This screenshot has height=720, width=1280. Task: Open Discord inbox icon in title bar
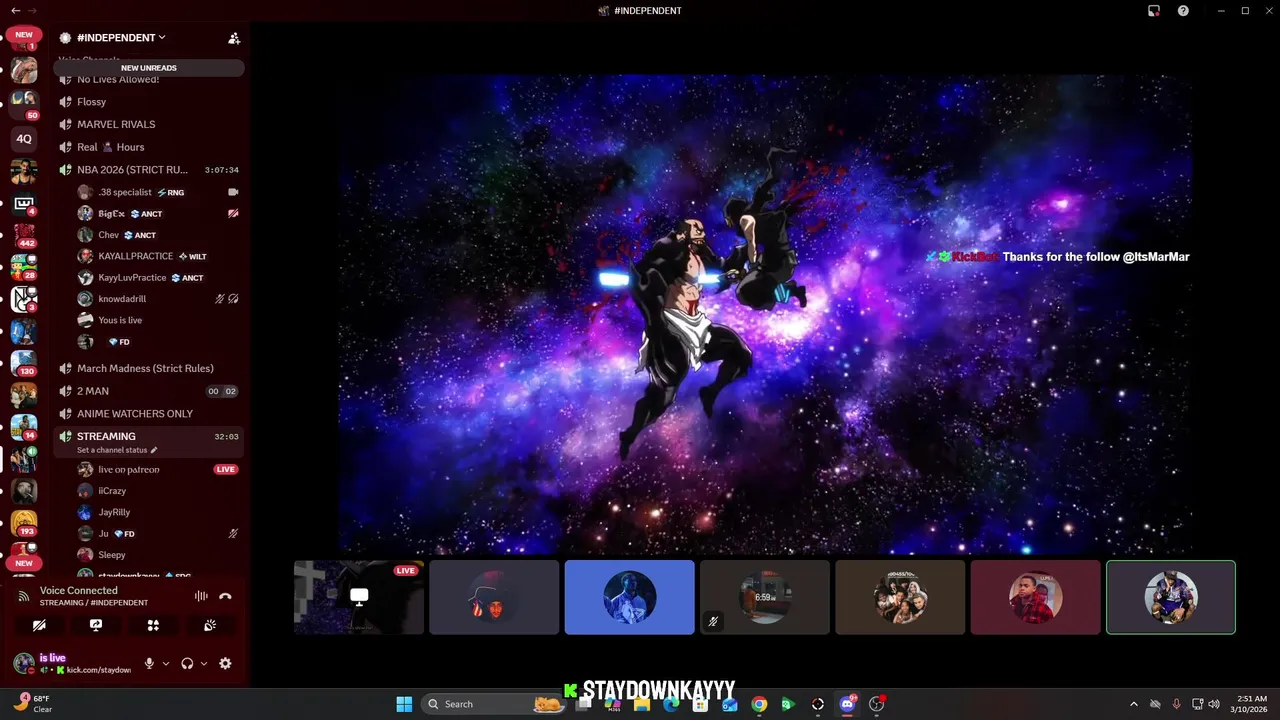[1154, 11]
